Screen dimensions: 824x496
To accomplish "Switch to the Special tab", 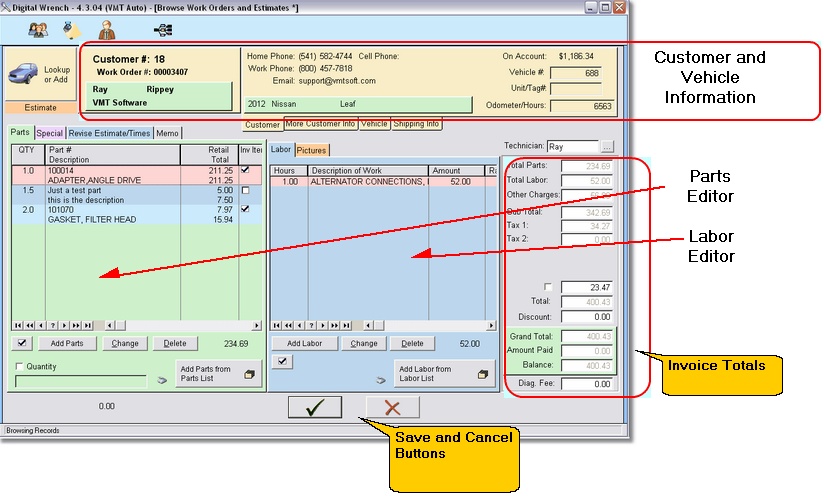I will [x=50, y=133].
